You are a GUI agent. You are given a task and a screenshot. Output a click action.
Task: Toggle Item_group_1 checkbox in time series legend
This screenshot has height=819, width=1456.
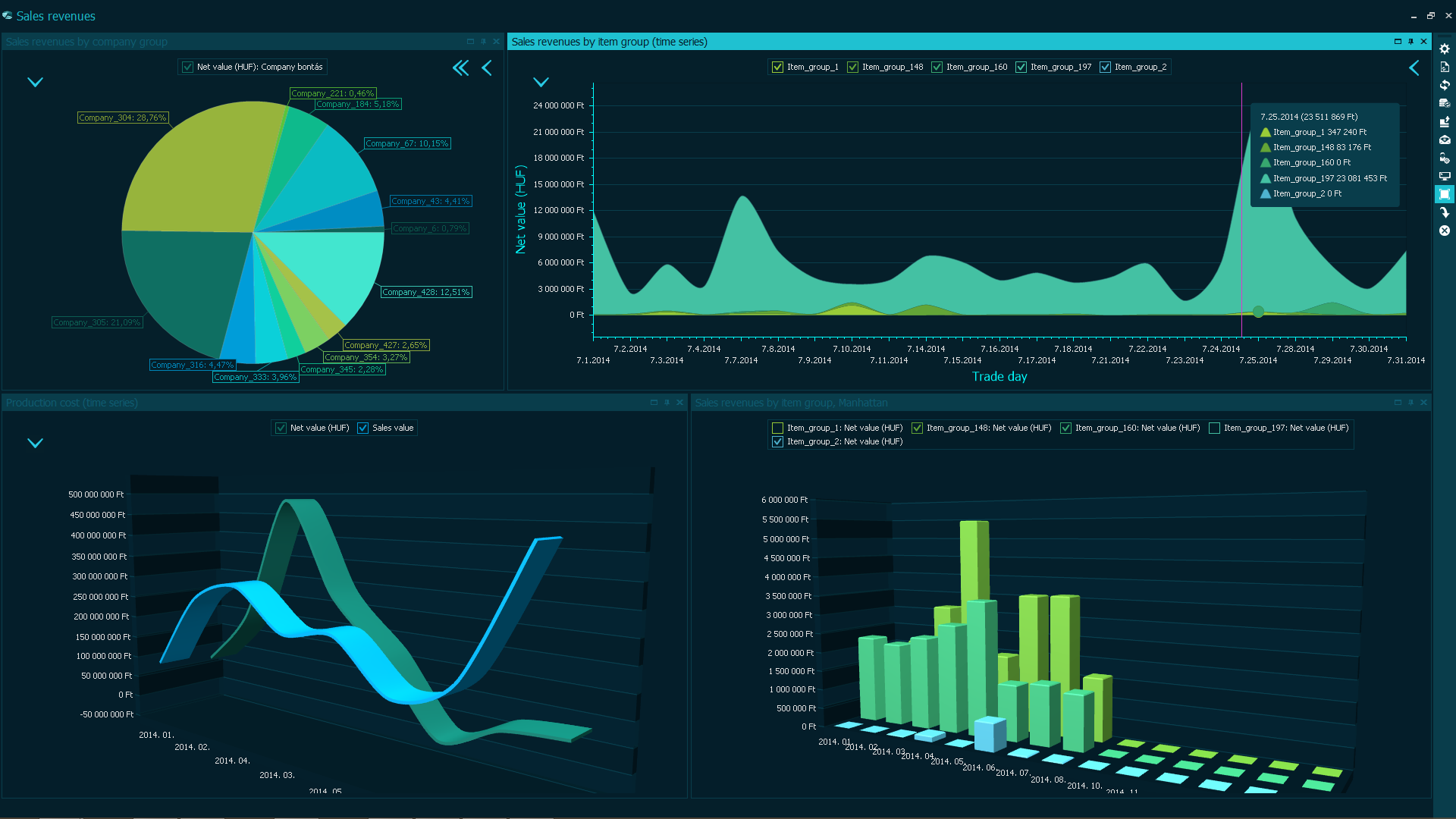pos(777,67)
